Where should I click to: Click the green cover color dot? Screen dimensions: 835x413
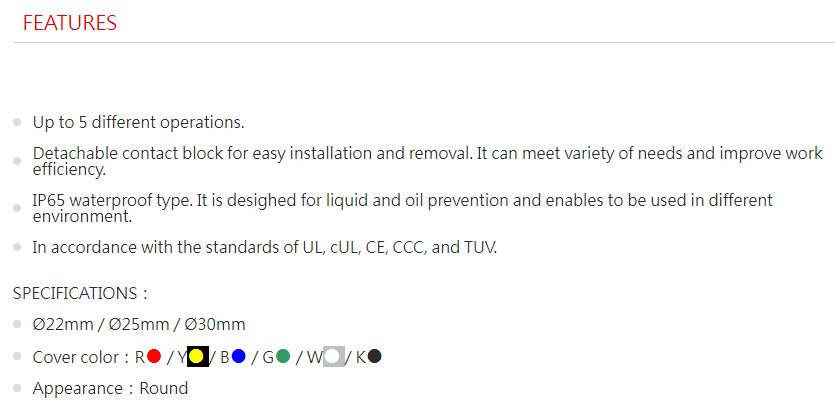click(x=283, y=356)
